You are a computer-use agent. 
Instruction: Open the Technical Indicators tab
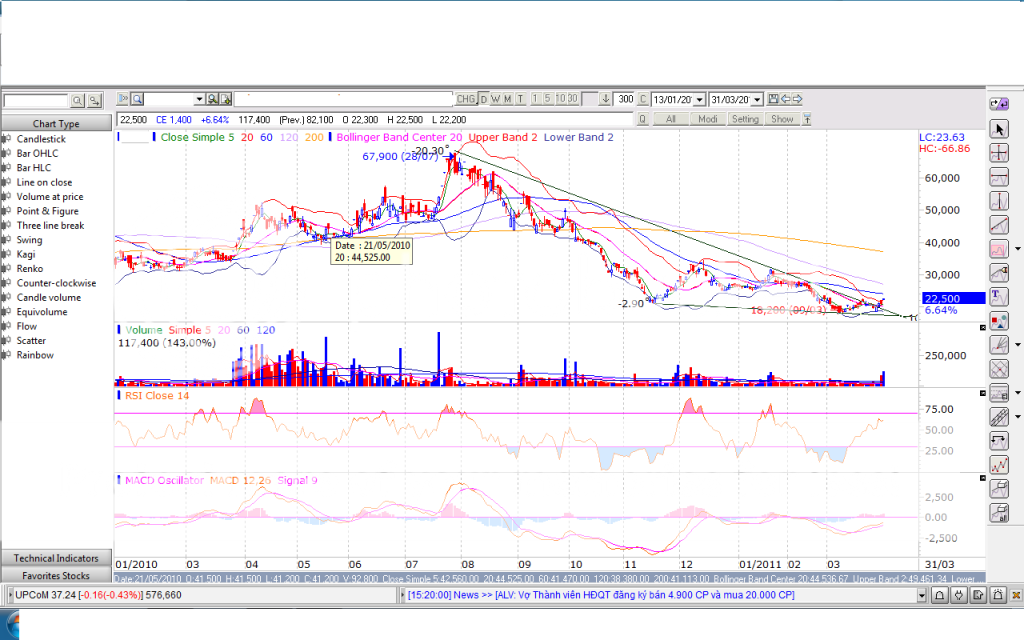point(56,558)
